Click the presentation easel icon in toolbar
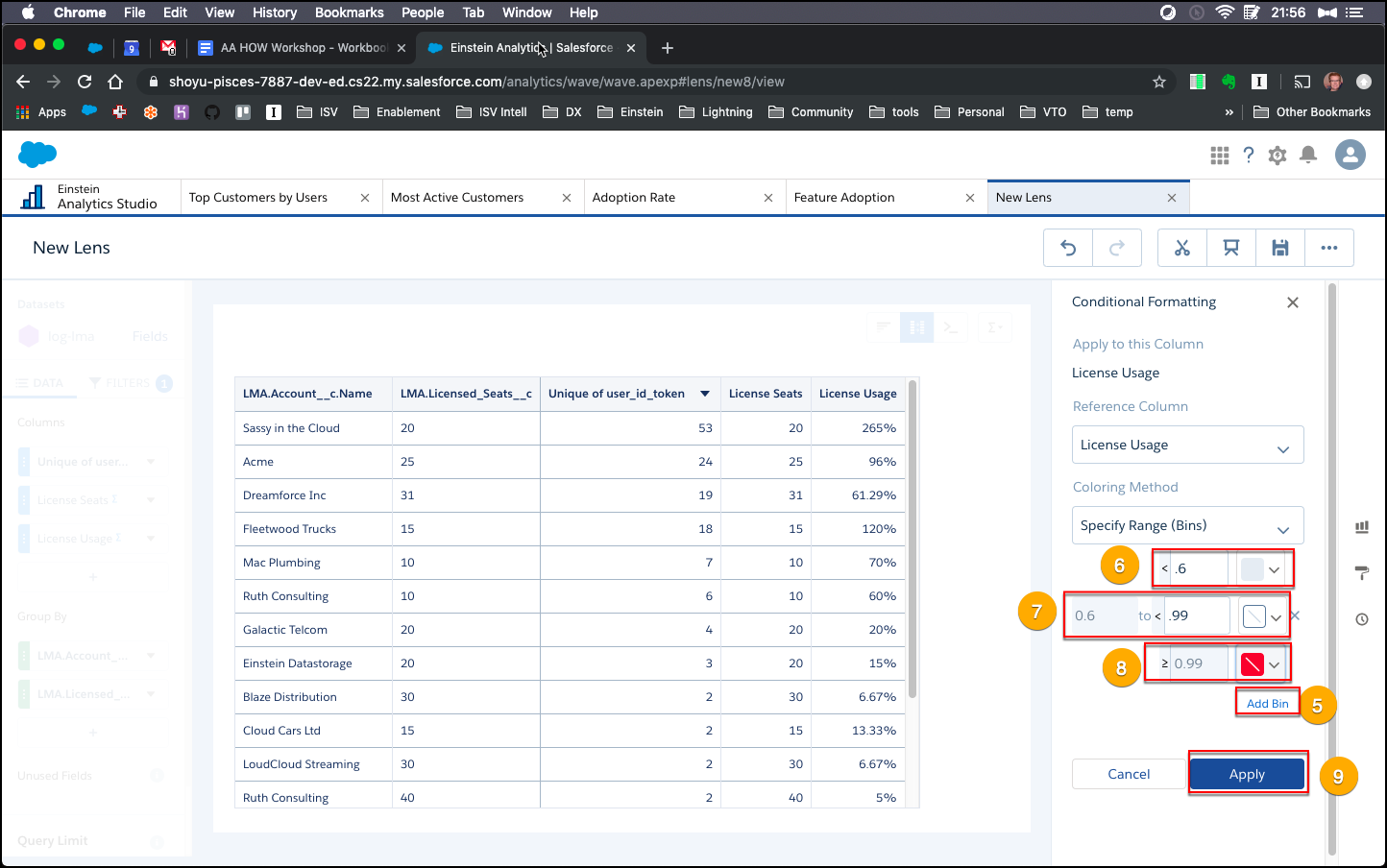This screenshot has height=868, width=1387. (x=1231, y=248)
